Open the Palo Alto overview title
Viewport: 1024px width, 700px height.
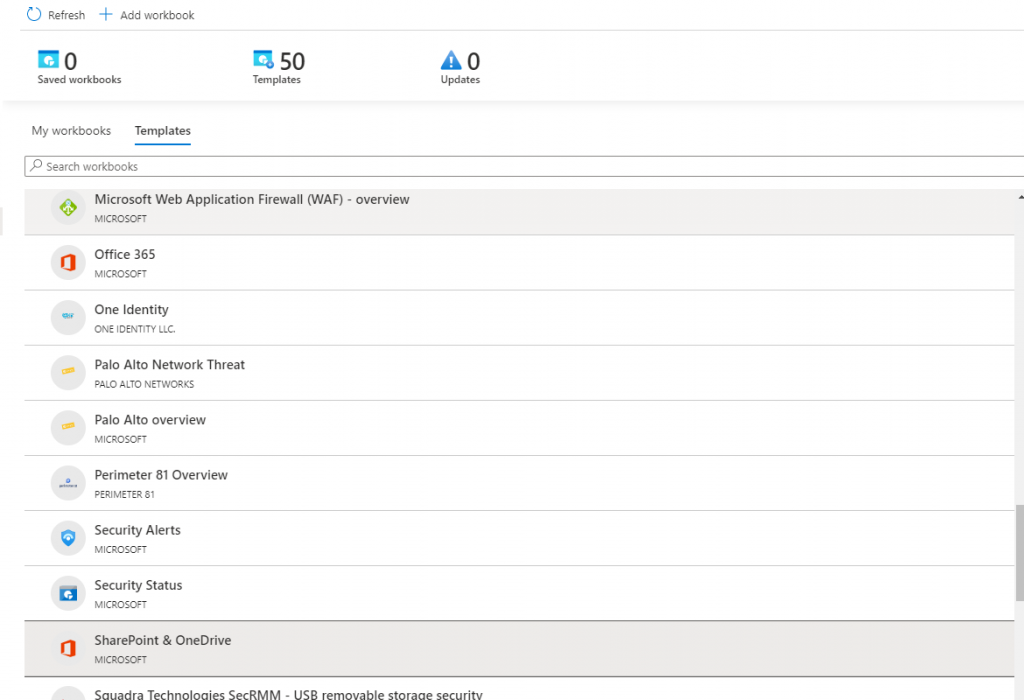tap(150, 419)
